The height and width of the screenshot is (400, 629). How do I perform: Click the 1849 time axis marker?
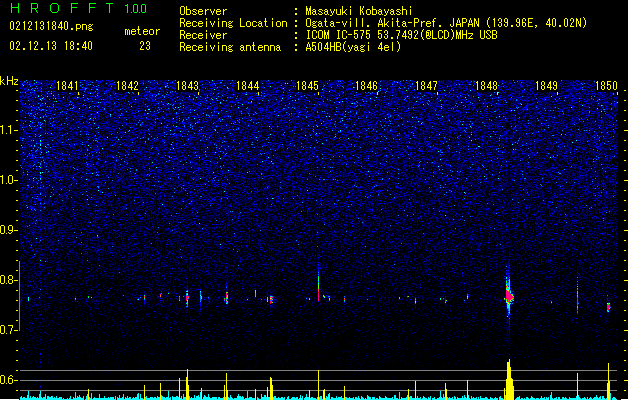click(x=546, y=85)
